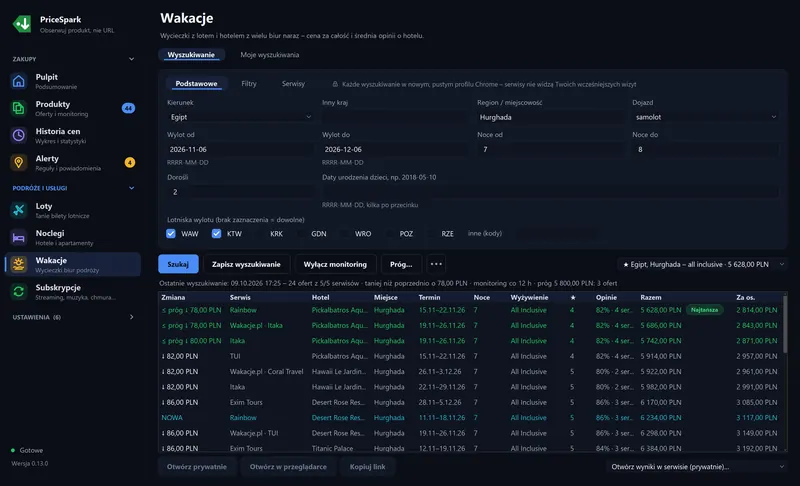Focus the inne (kody) airport field
This screenshot has width=800, height=486.
557,234
